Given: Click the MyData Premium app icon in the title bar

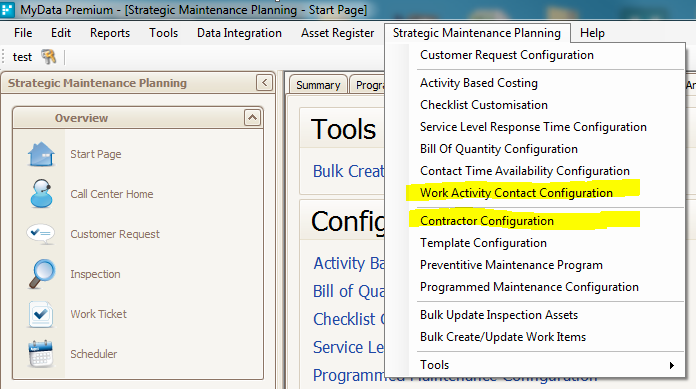Looking at the screenshot, I should [7, 9].
